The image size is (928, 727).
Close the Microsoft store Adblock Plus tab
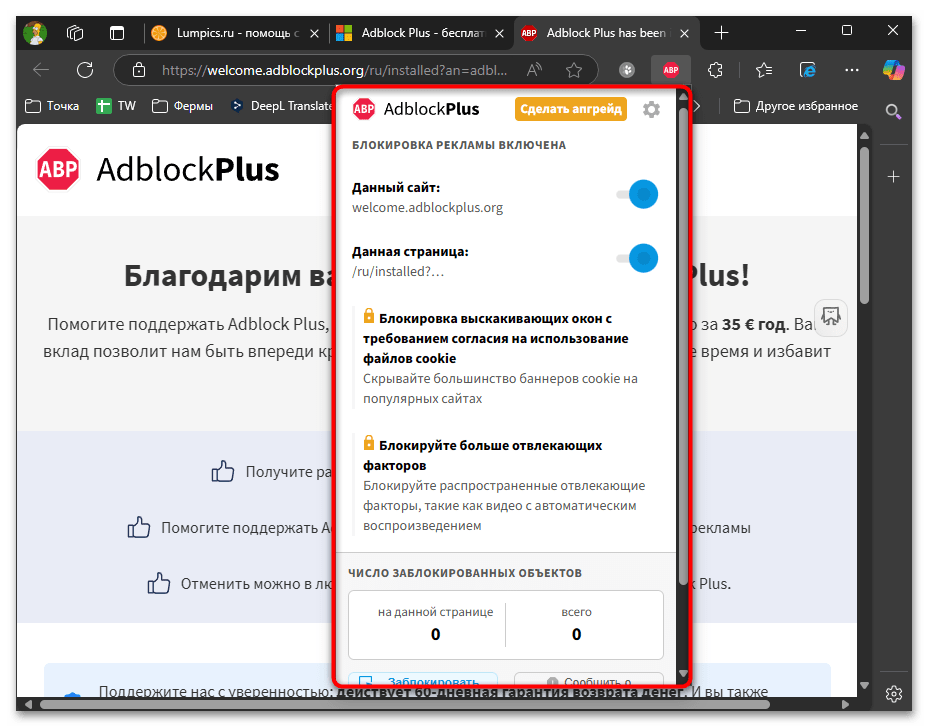[499, 33]
